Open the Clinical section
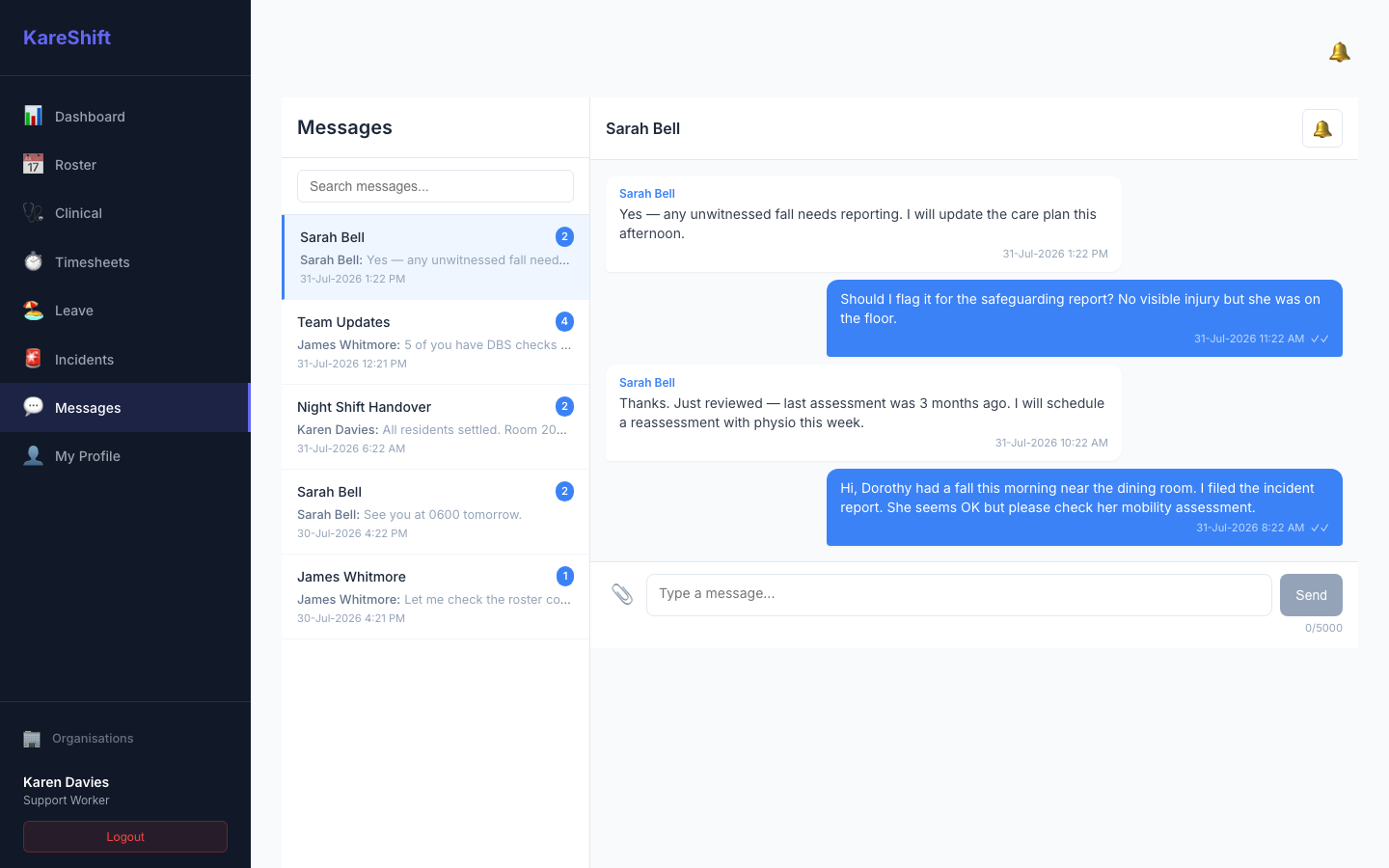Viewport: 1389px width, 868px height. 125,212
